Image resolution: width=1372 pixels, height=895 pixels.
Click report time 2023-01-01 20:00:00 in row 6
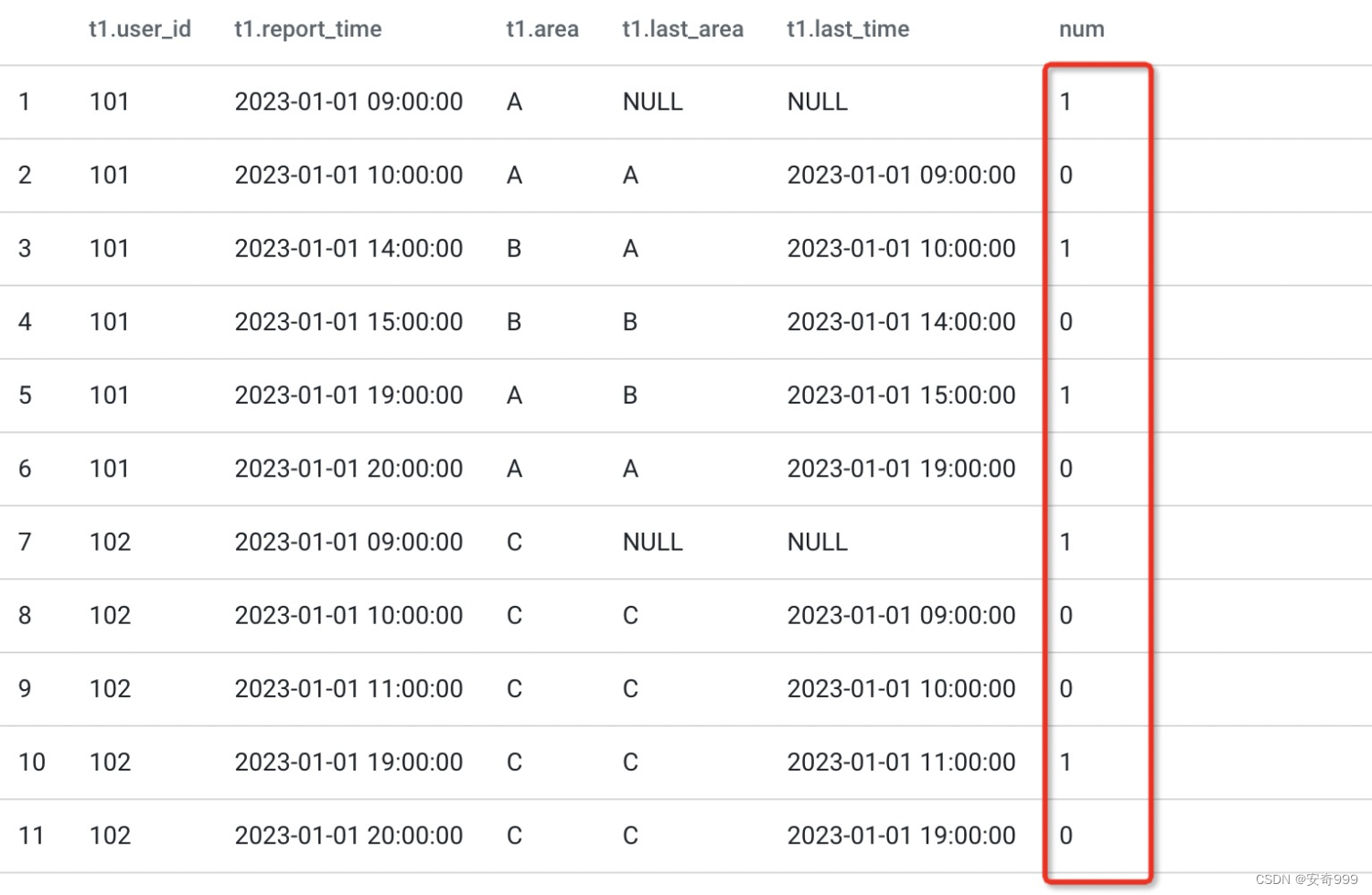coord(348,469)
